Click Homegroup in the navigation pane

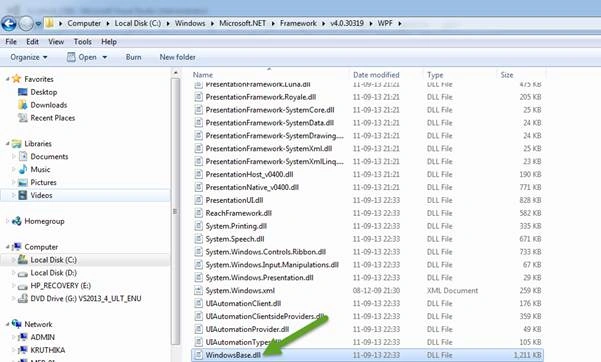[x=44, y=221]
